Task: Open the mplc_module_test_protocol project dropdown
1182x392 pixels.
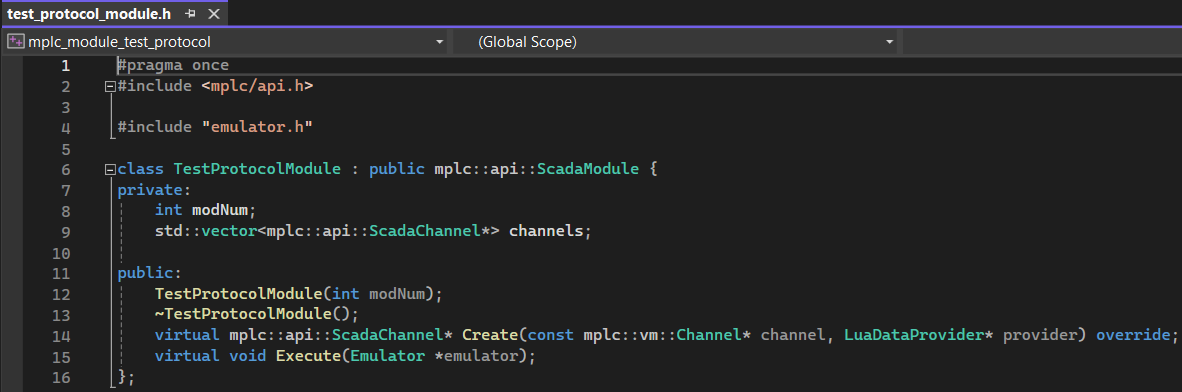Action: (x=439, y=42)
